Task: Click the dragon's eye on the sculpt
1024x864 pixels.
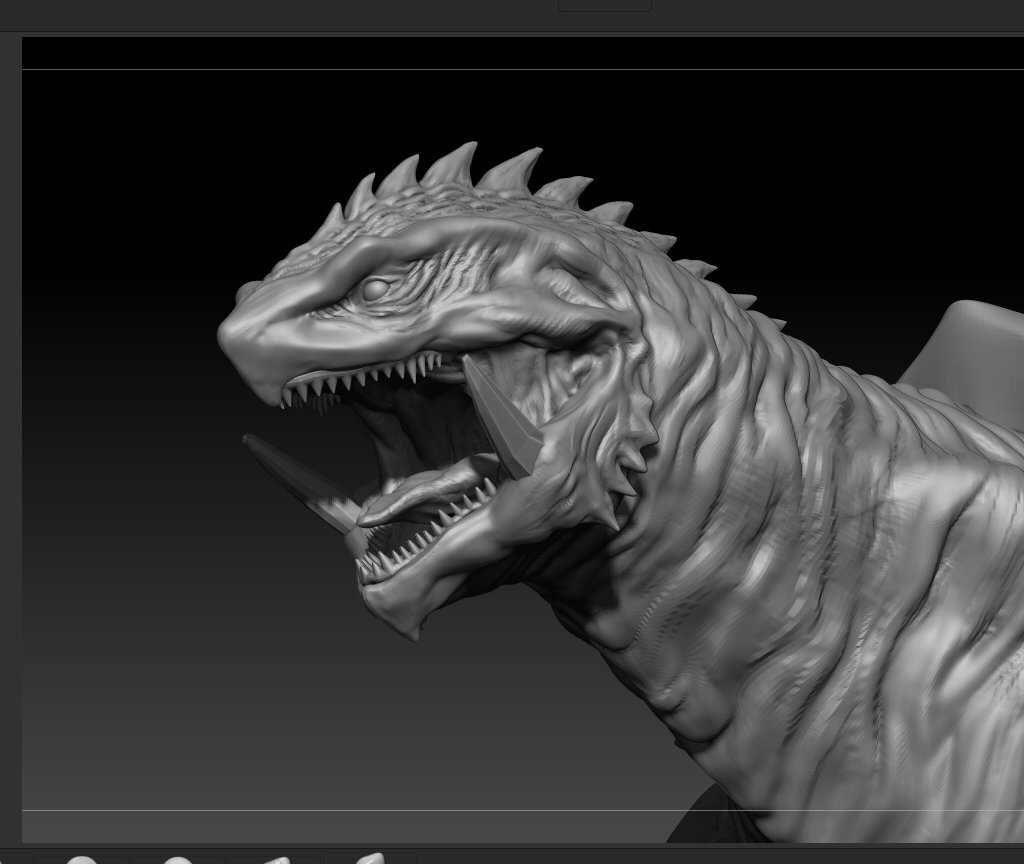Action: click(376, 289)
